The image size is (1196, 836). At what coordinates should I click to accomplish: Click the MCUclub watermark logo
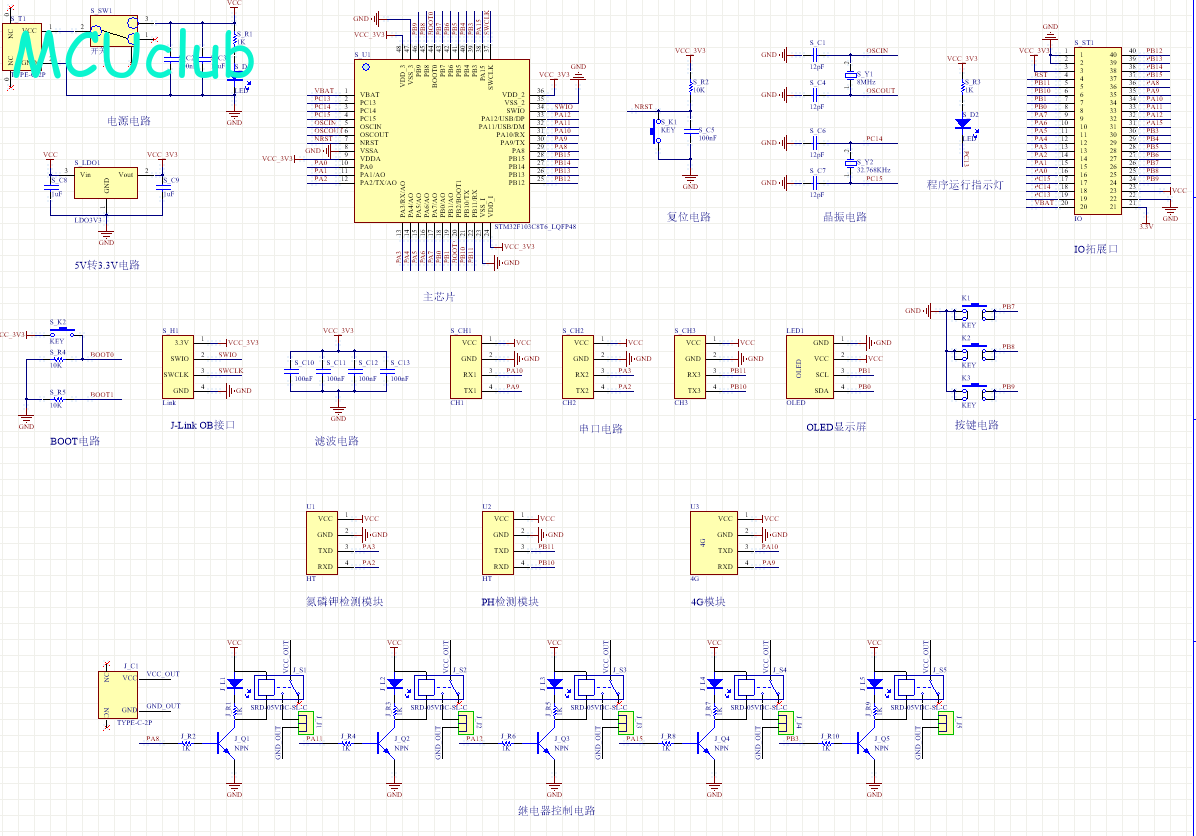pos(131,52)
